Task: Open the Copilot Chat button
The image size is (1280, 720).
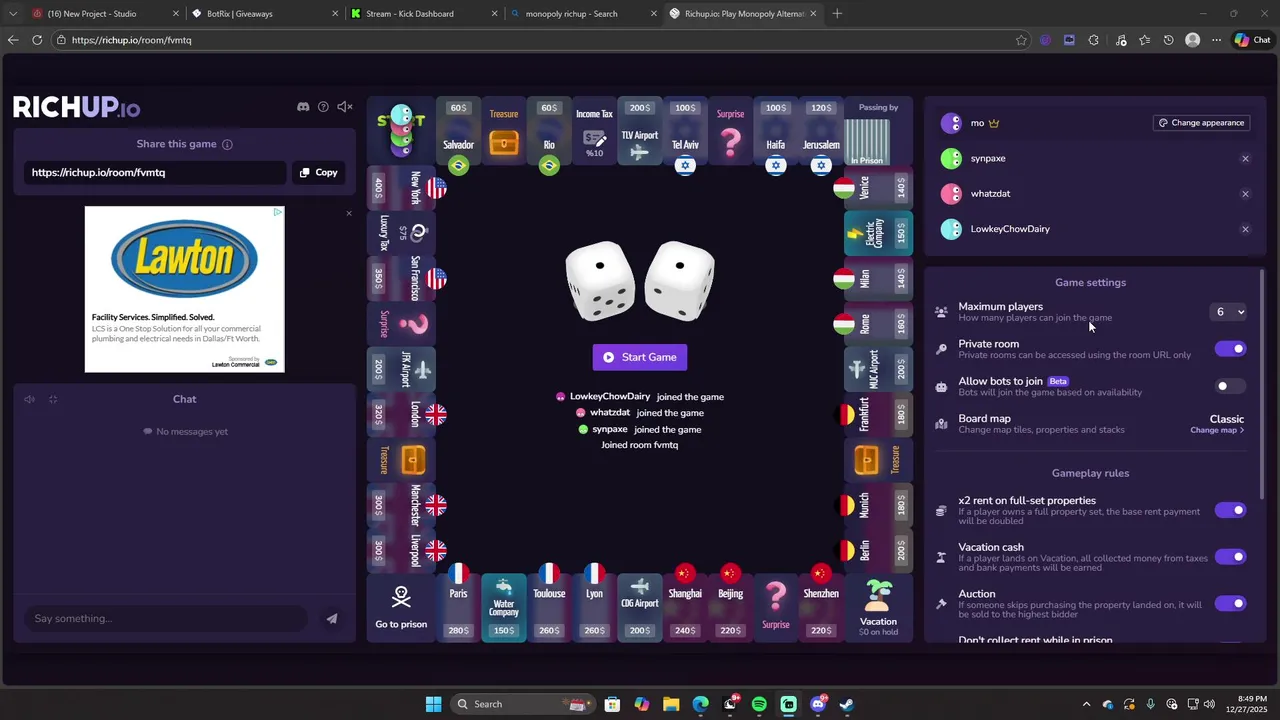Action: pyautogui.click(x=1253, y=40)
